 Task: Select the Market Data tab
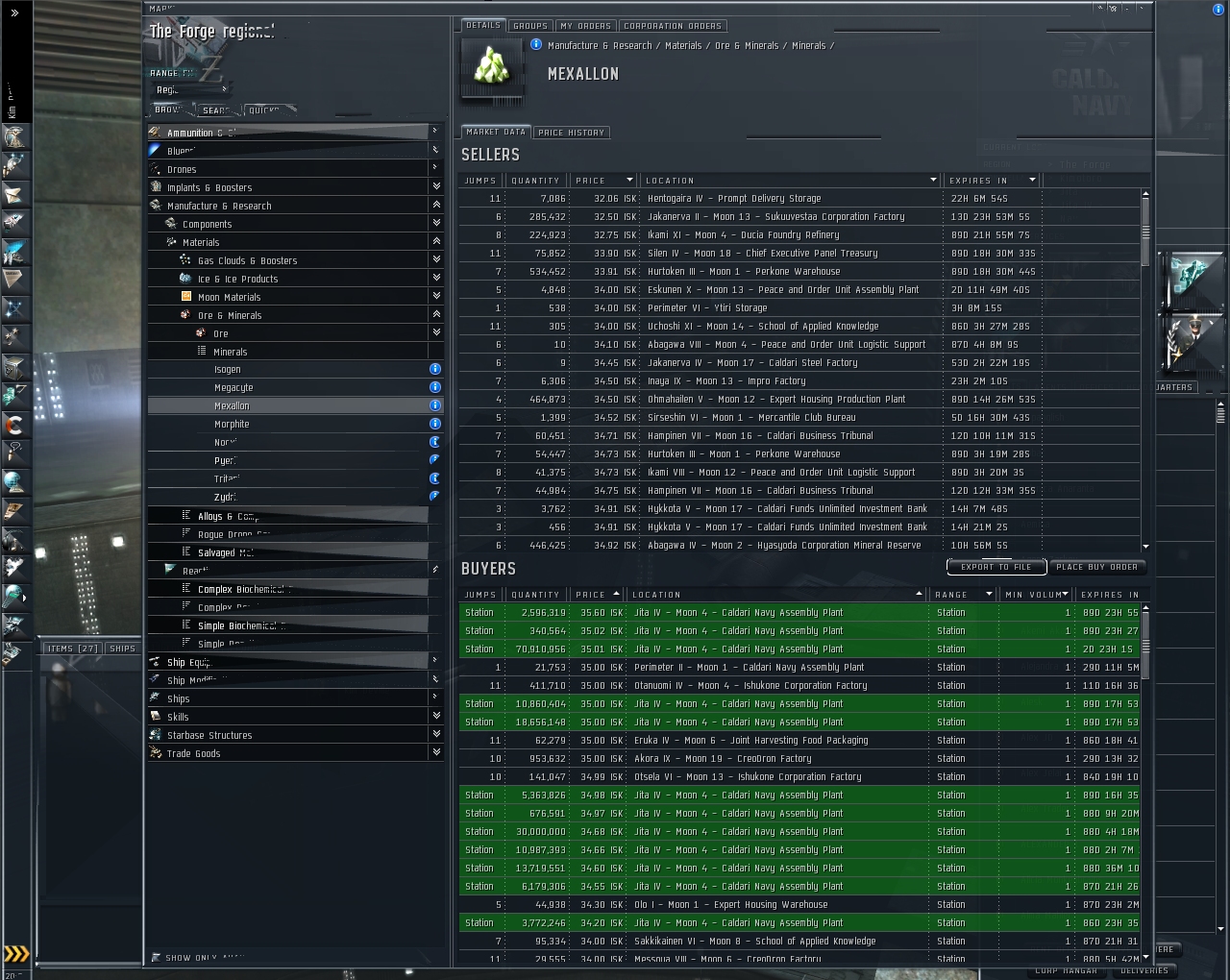pyautogui.click(x=496, y=132)
